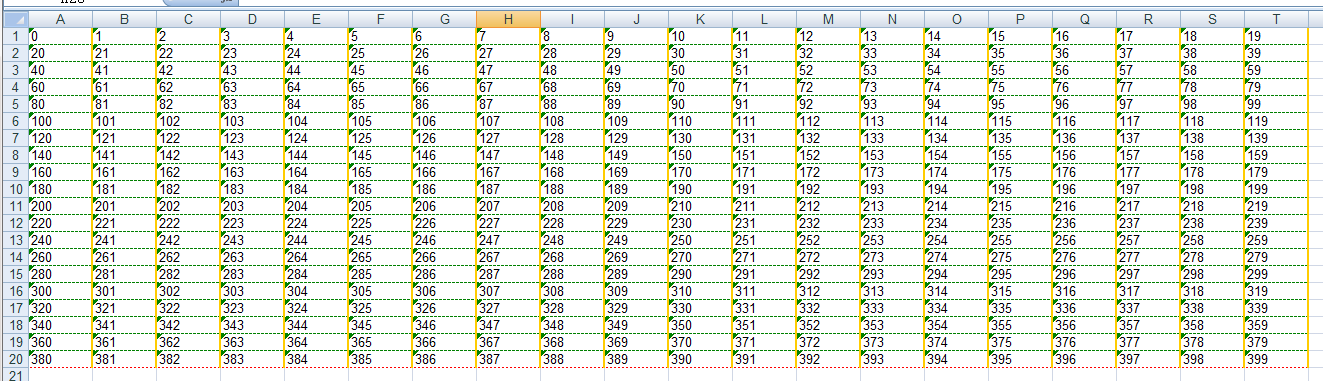Click cell containing 88

tap(572, 104)
